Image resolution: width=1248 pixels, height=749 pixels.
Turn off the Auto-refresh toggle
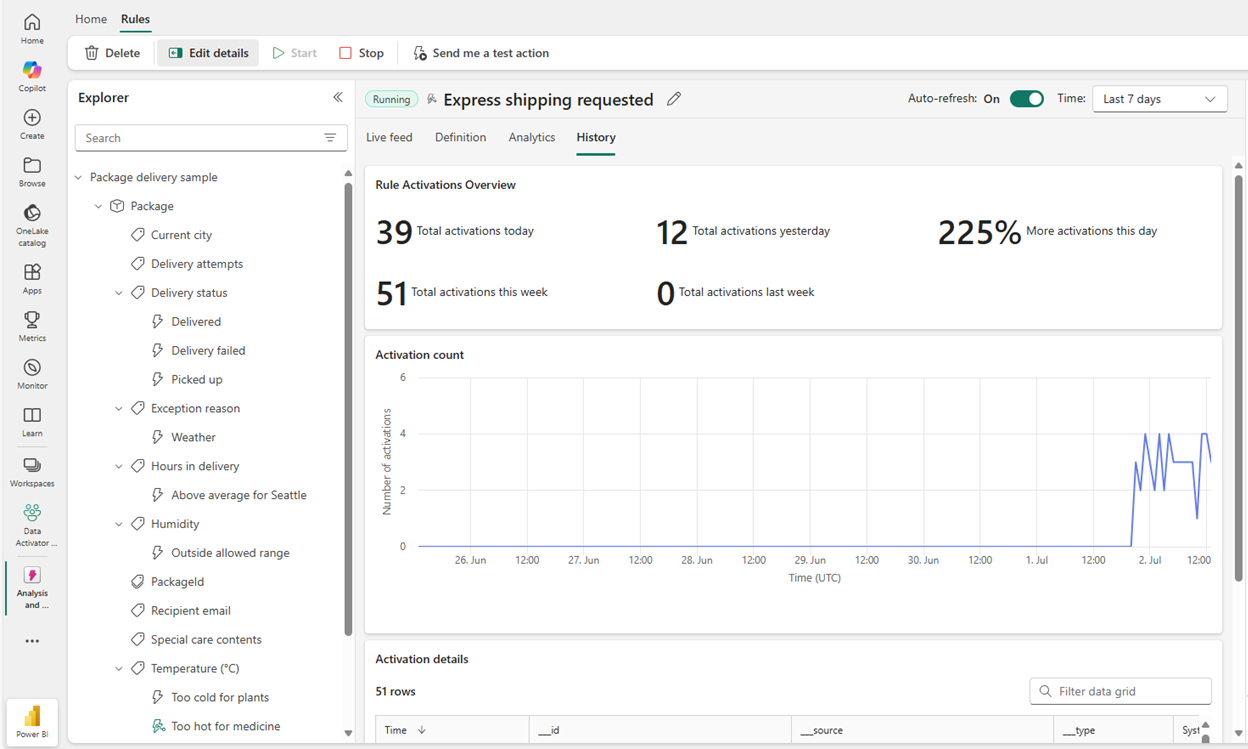click(1026, 99)
